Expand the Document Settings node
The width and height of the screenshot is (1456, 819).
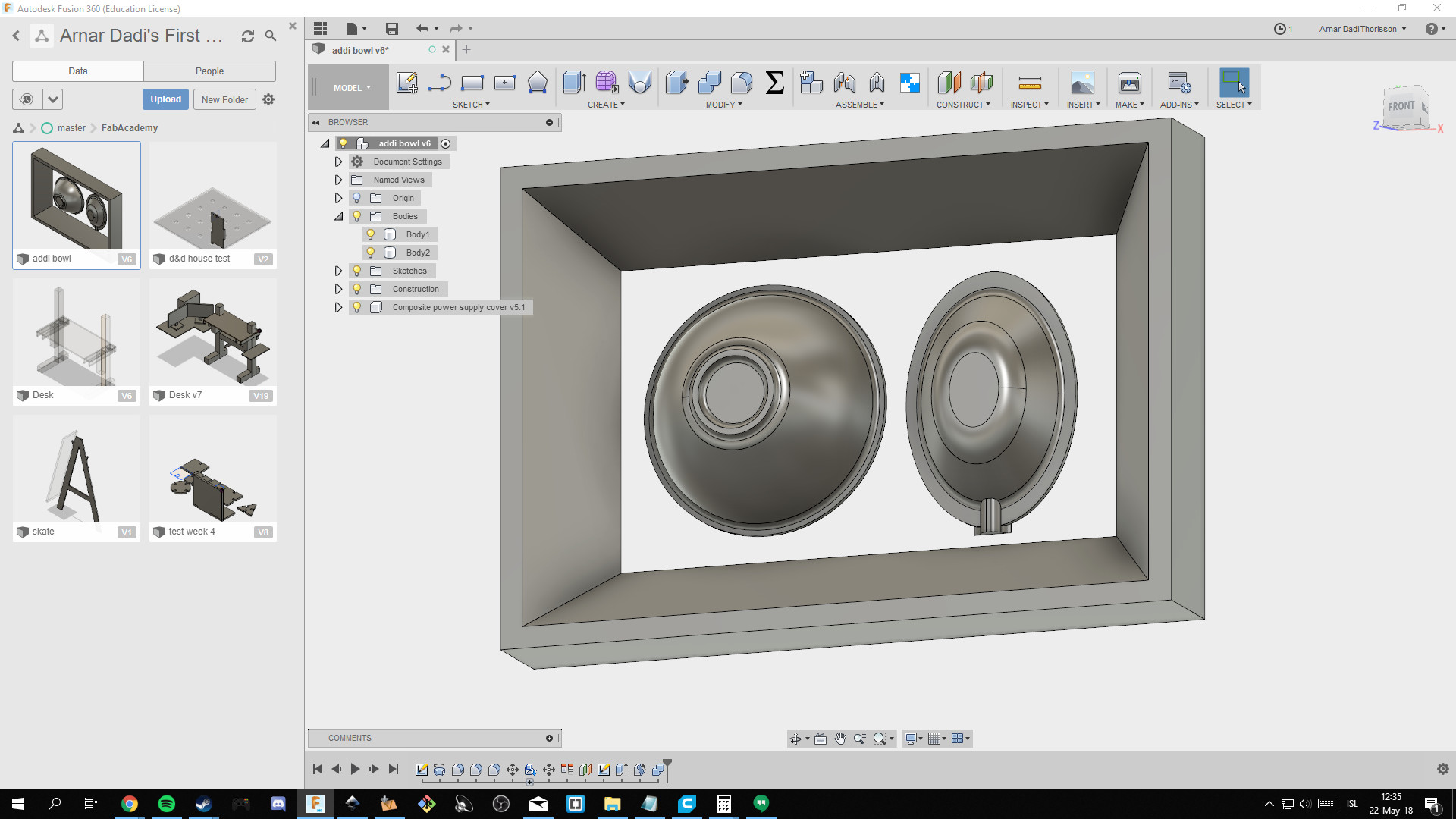tap(338, 162)
